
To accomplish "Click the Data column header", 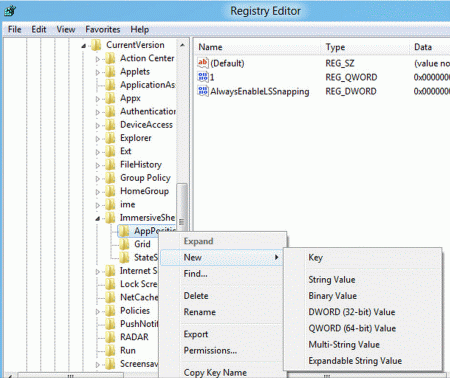I will (x=430, y=47).
